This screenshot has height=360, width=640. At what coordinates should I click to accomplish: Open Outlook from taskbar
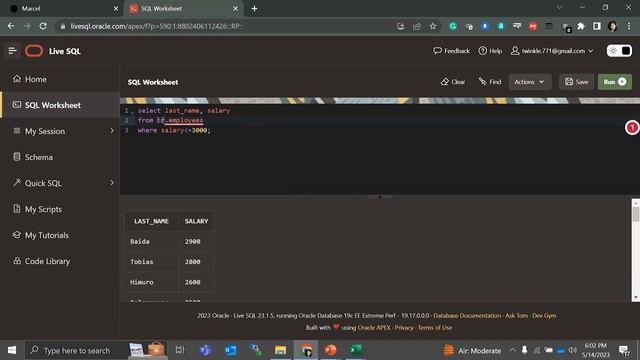coord(230,350)
